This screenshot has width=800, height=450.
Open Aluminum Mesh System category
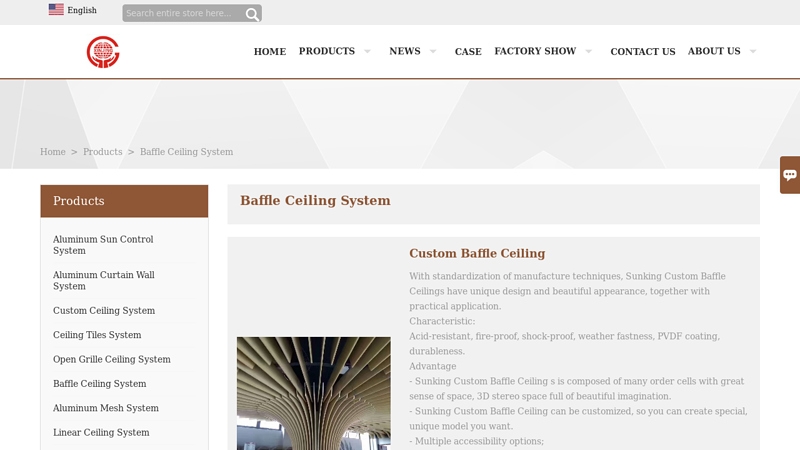(106, 408)
